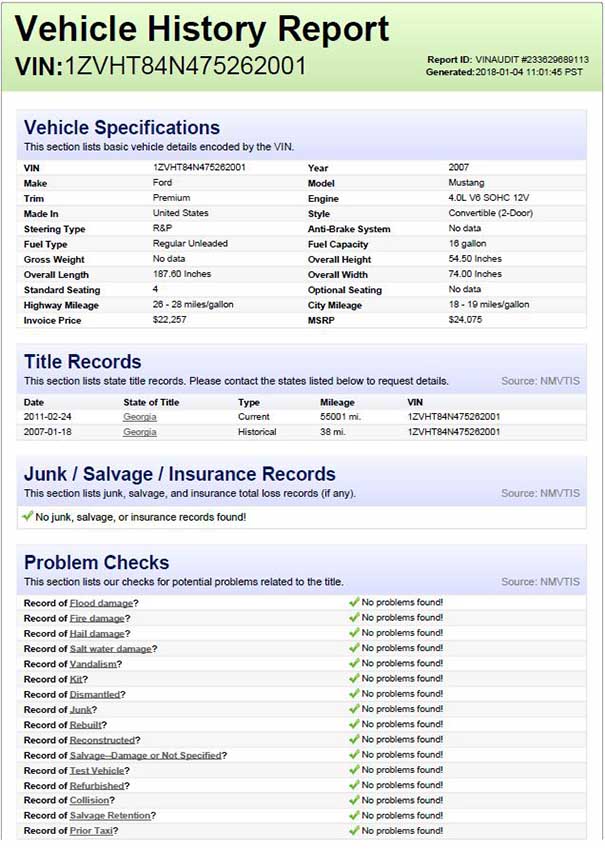The image size is (605, 850).
Task: Click City Mileage 18 - 19 miles/gallon
Action: (489, 304)
